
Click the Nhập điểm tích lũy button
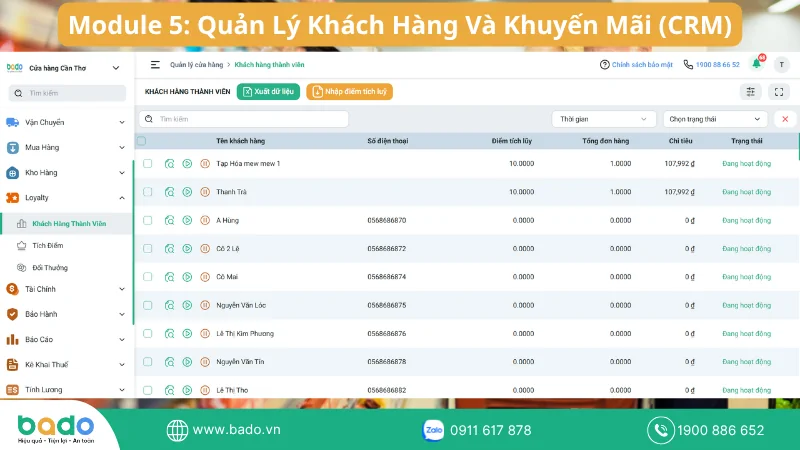click(349, 91)
